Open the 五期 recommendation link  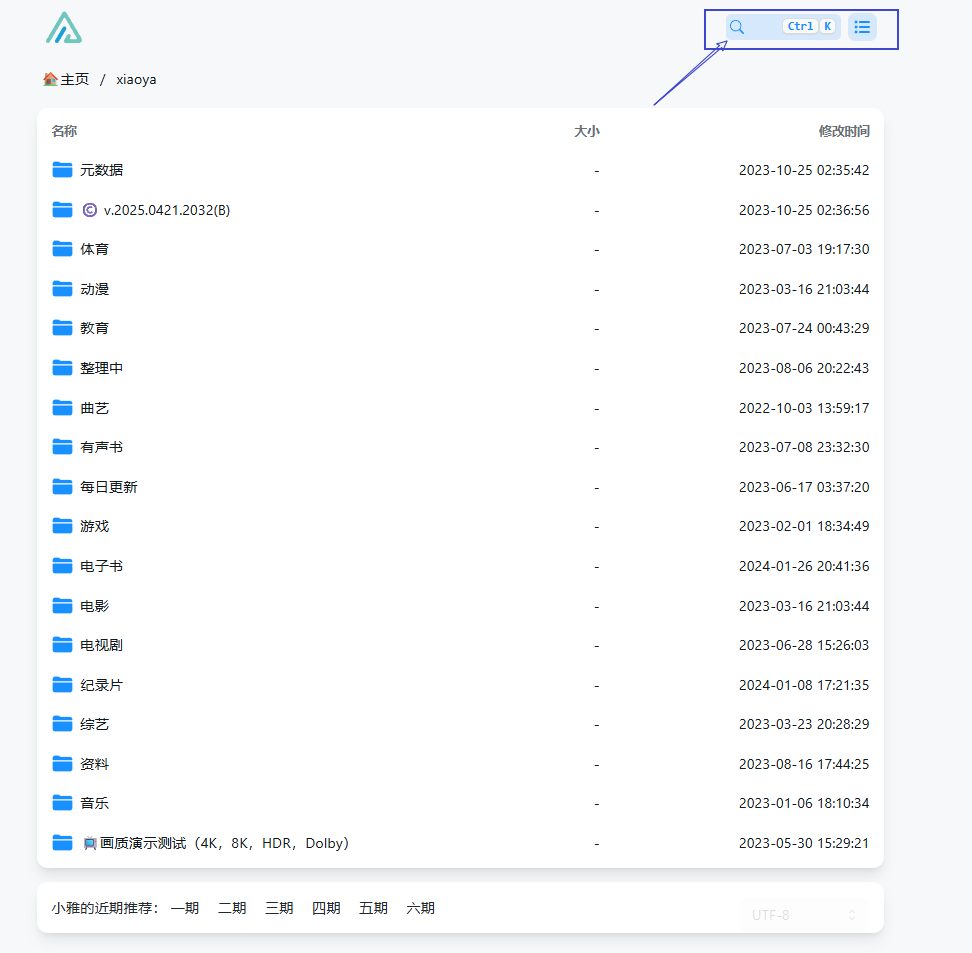tap(373, 908)
